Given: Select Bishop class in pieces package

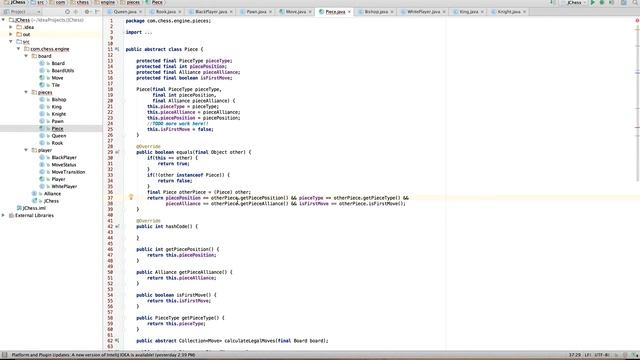Looking at the screenshot, I should [59, 100].
